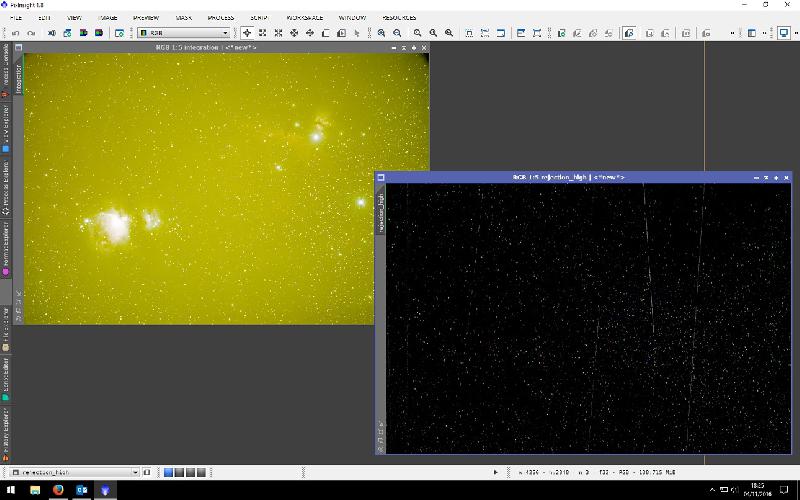Open the PROCESS menu
Viewport: 800px width, 500px height.
221,17
